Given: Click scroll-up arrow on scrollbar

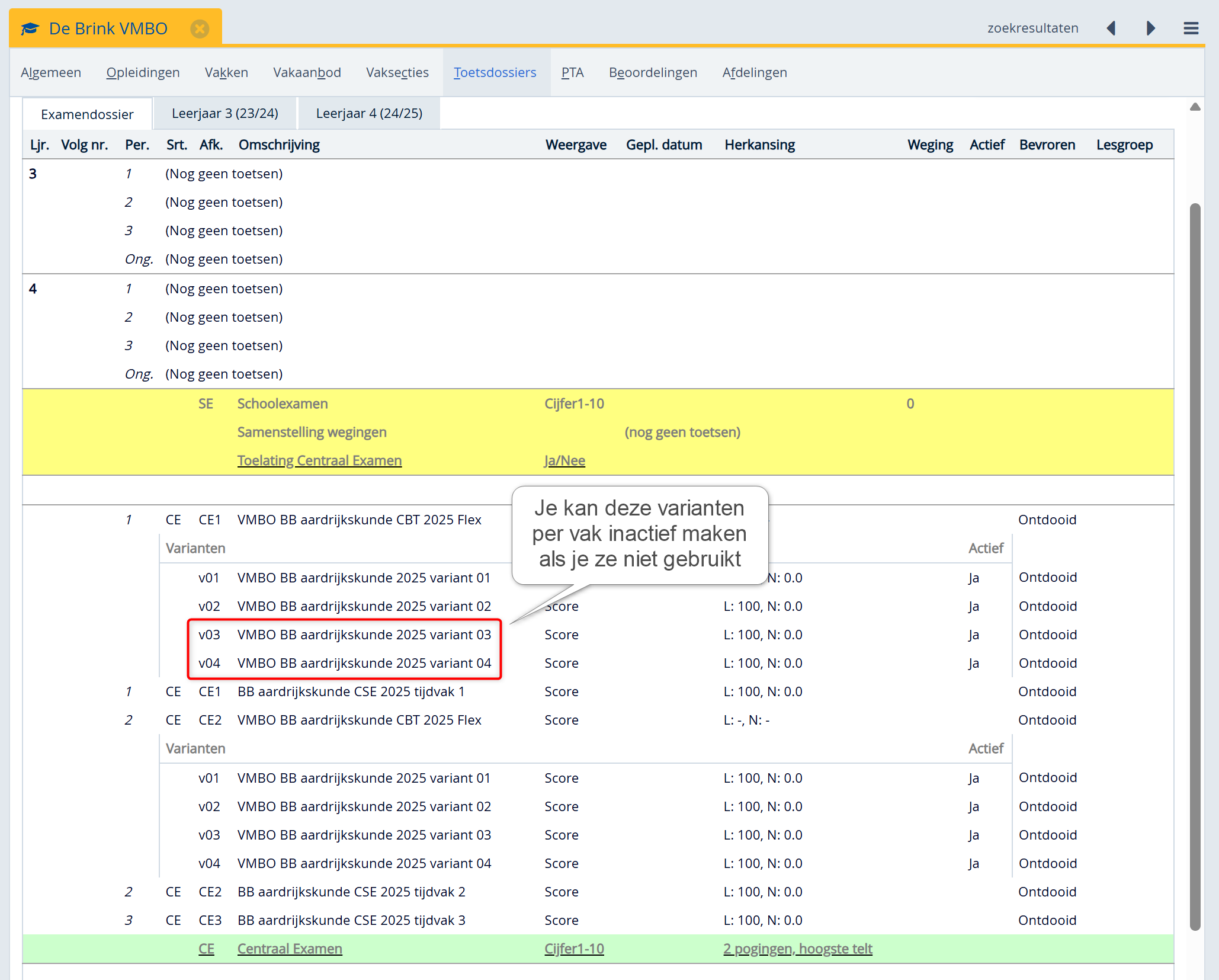Looking at the screenshot, I should (1195, 107).
